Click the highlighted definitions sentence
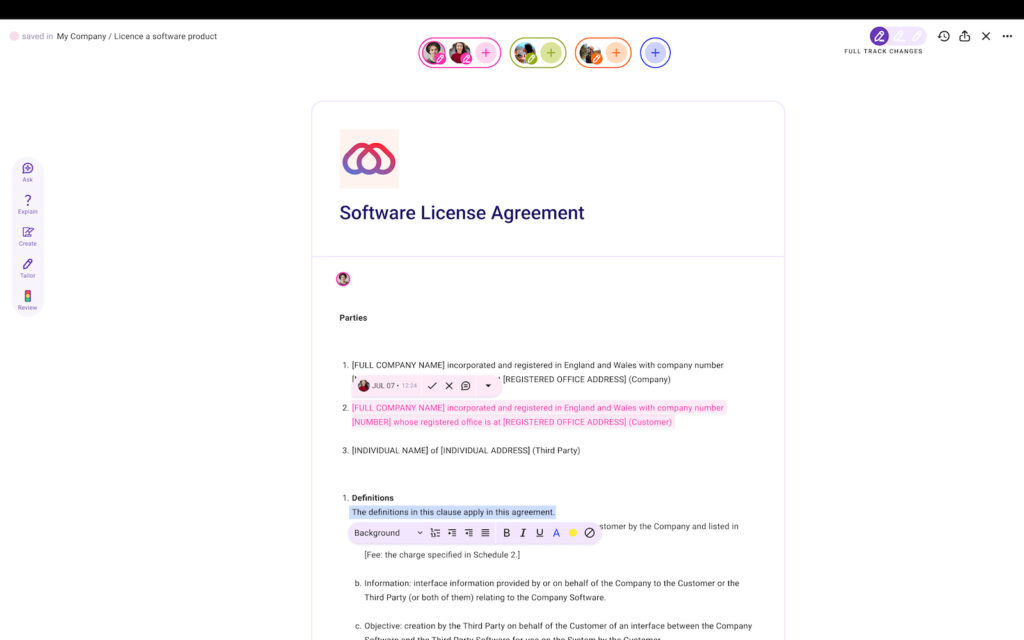This screenshot has height=640, width=1024. tap(453, 512)
